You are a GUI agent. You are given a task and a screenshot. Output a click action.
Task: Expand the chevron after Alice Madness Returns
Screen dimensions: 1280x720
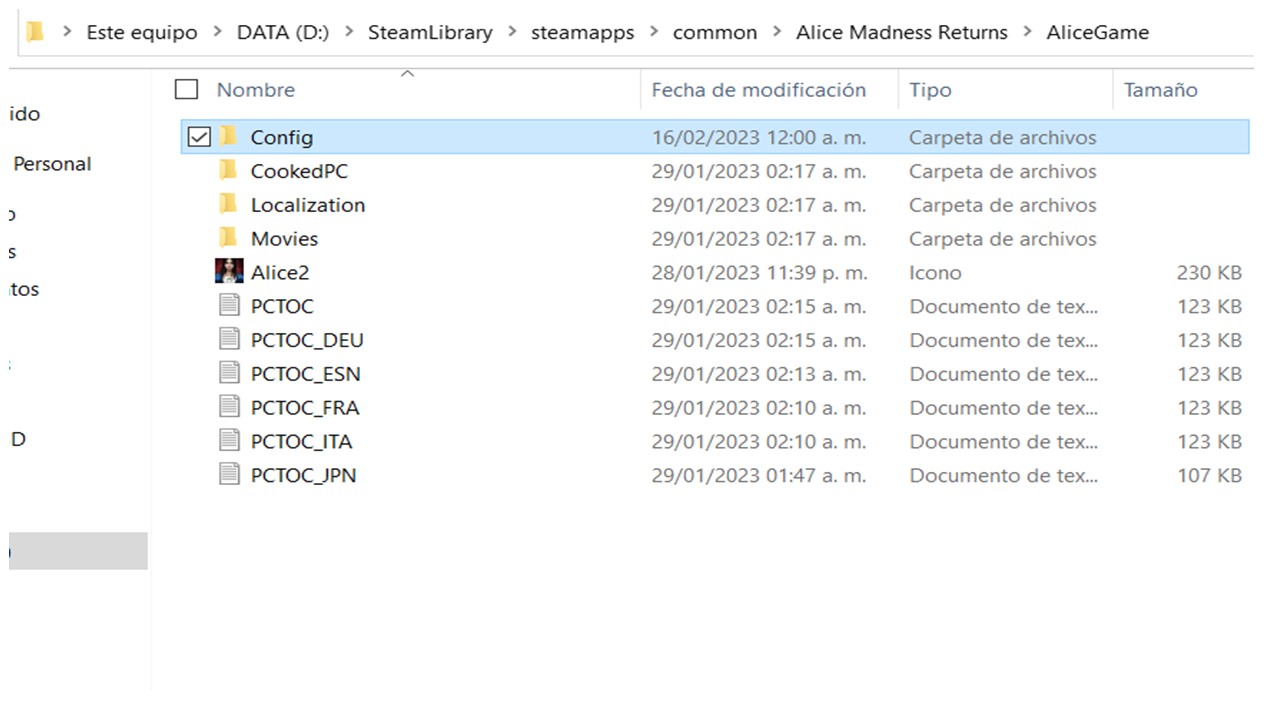1027,32
